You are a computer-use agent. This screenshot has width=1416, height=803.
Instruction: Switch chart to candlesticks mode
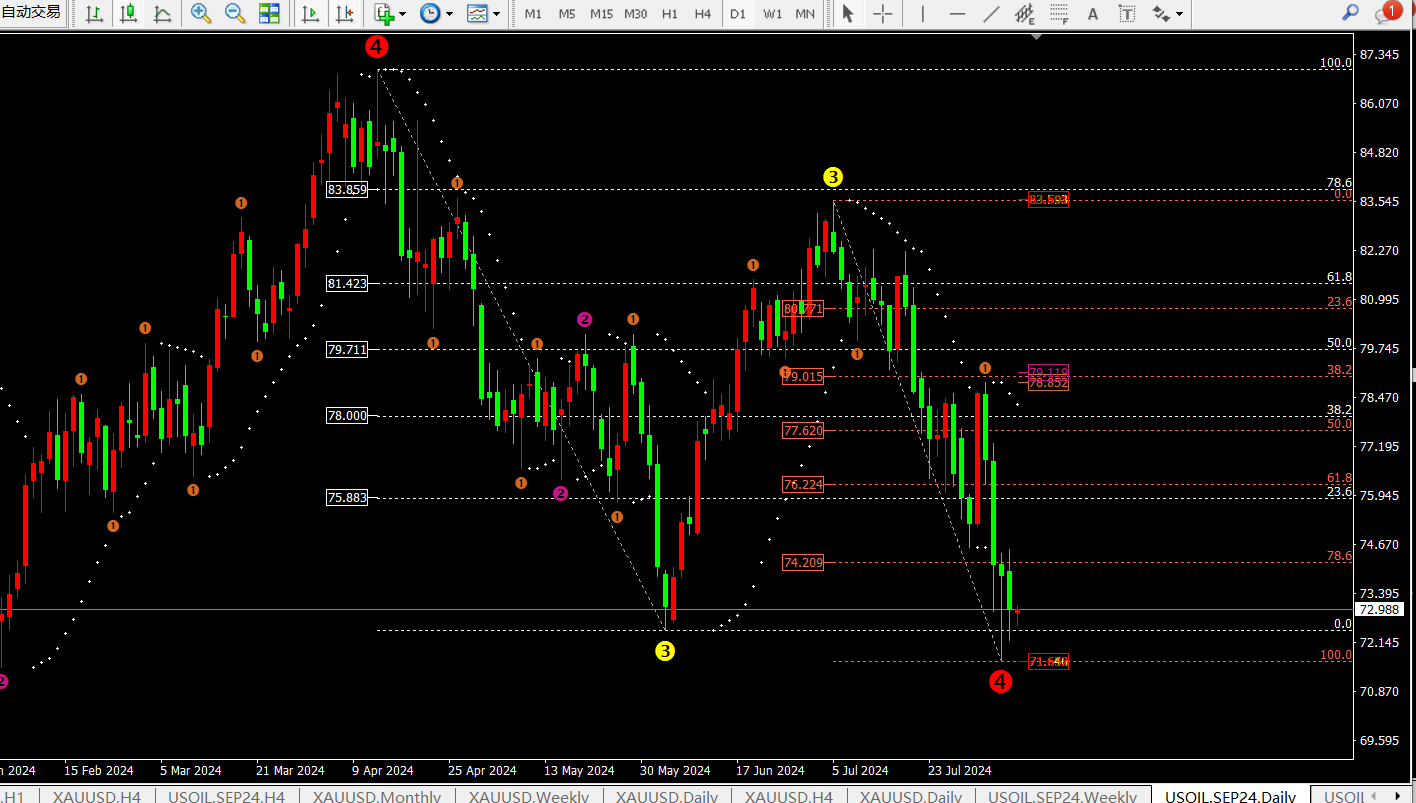[128, 14]
